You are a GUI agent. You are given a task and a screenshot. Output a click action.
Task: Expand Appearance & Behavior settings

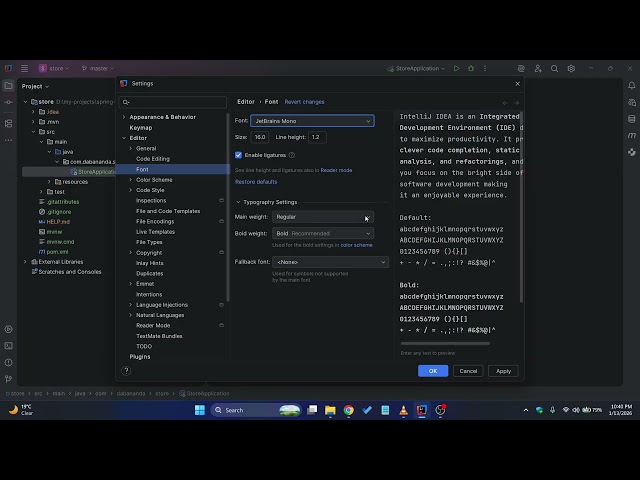(x=124, y=117)
